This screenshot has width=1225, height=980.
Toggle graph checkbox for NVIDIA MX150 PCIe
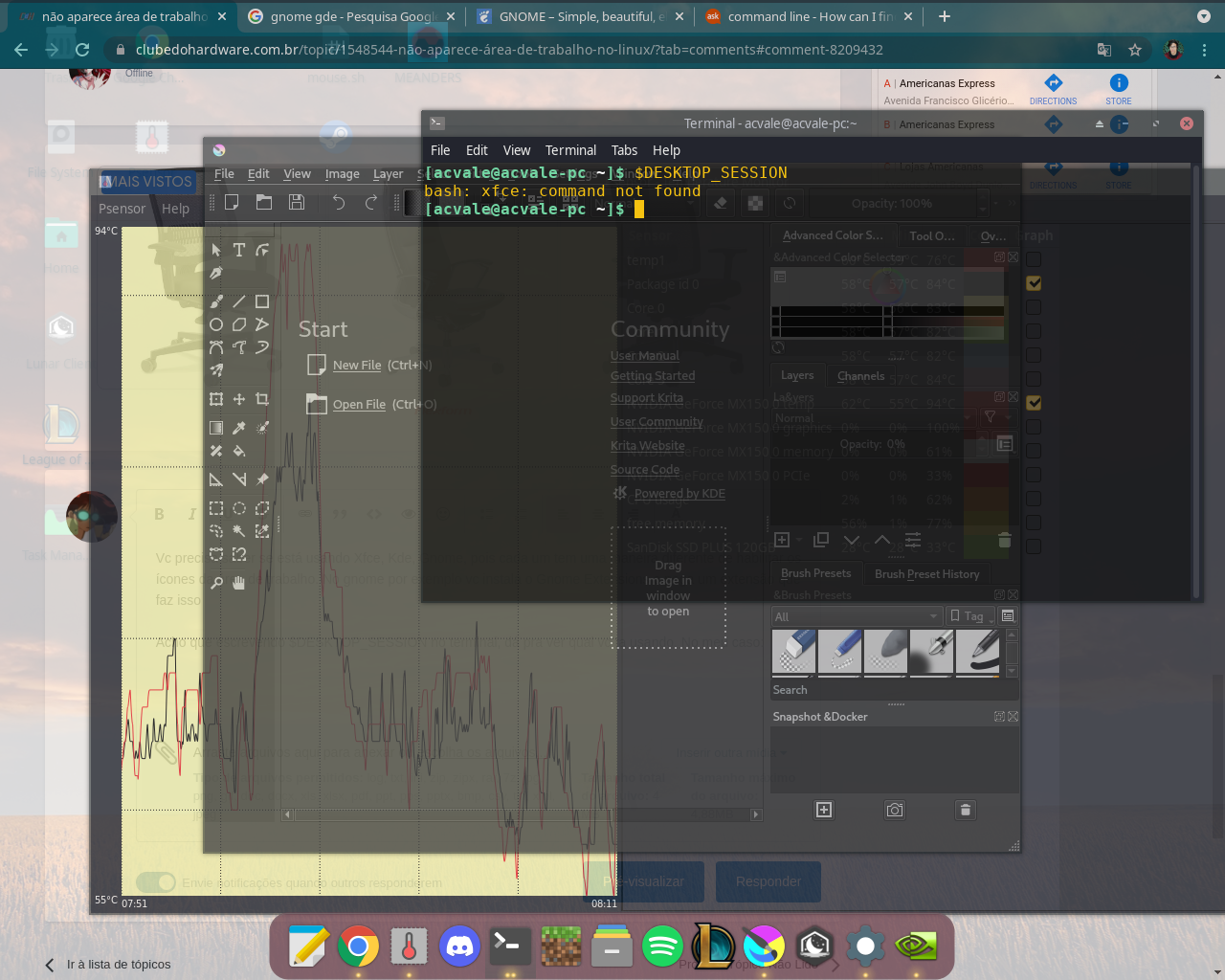pos(1034,475)
